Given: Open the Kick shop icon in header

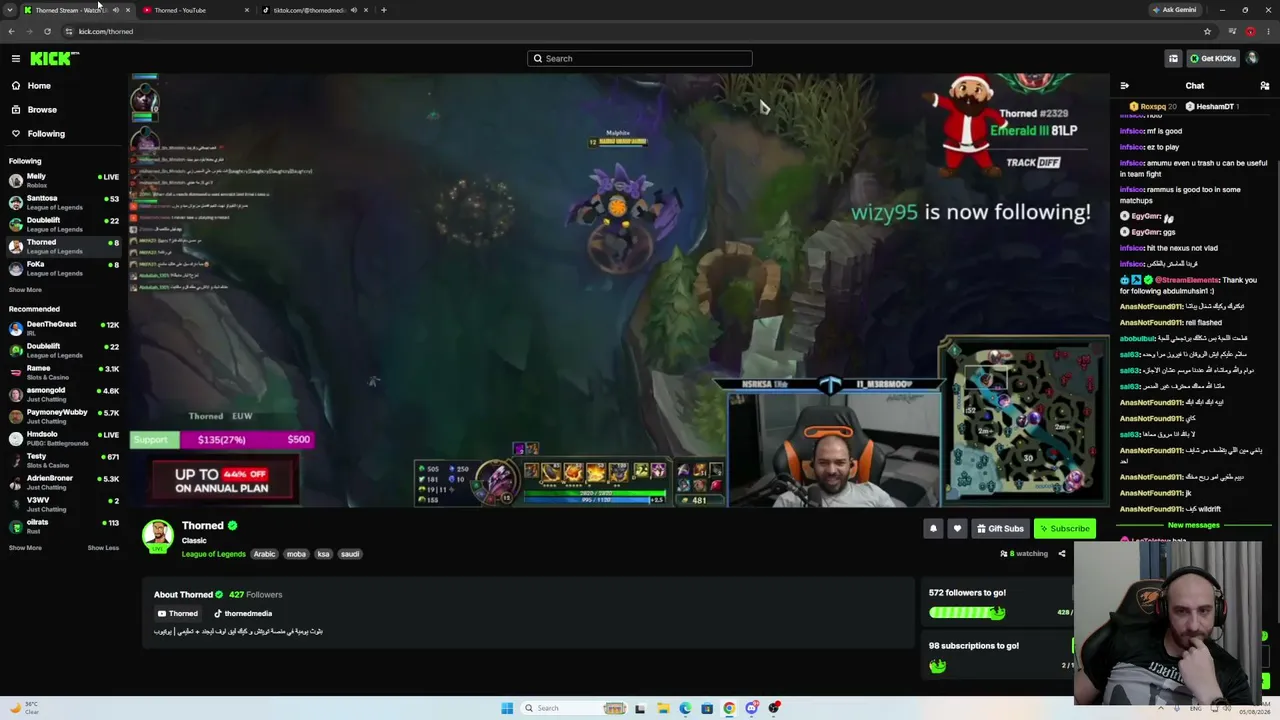Looking at the screenshot, I should [1173, 58].
